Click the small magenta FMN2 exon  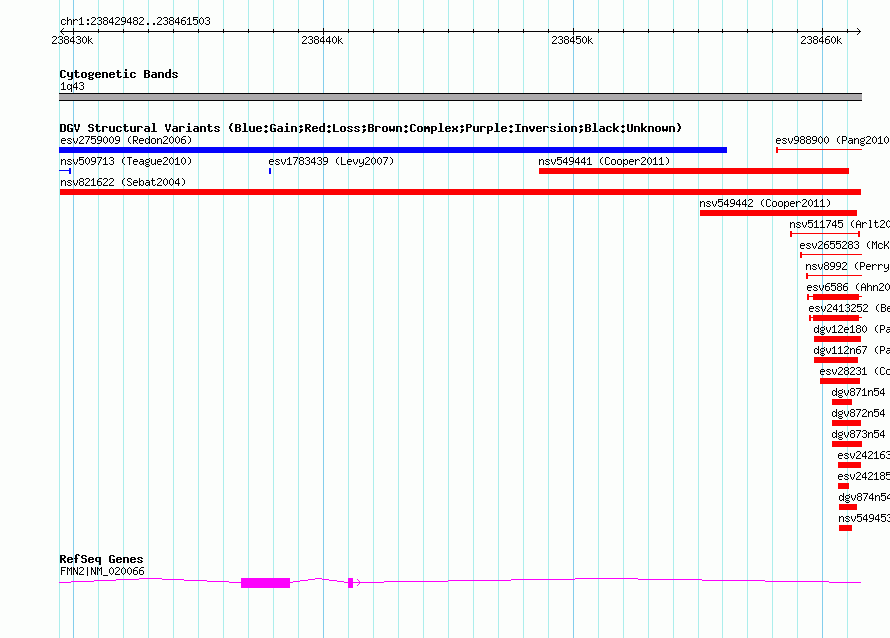(351, 583)
